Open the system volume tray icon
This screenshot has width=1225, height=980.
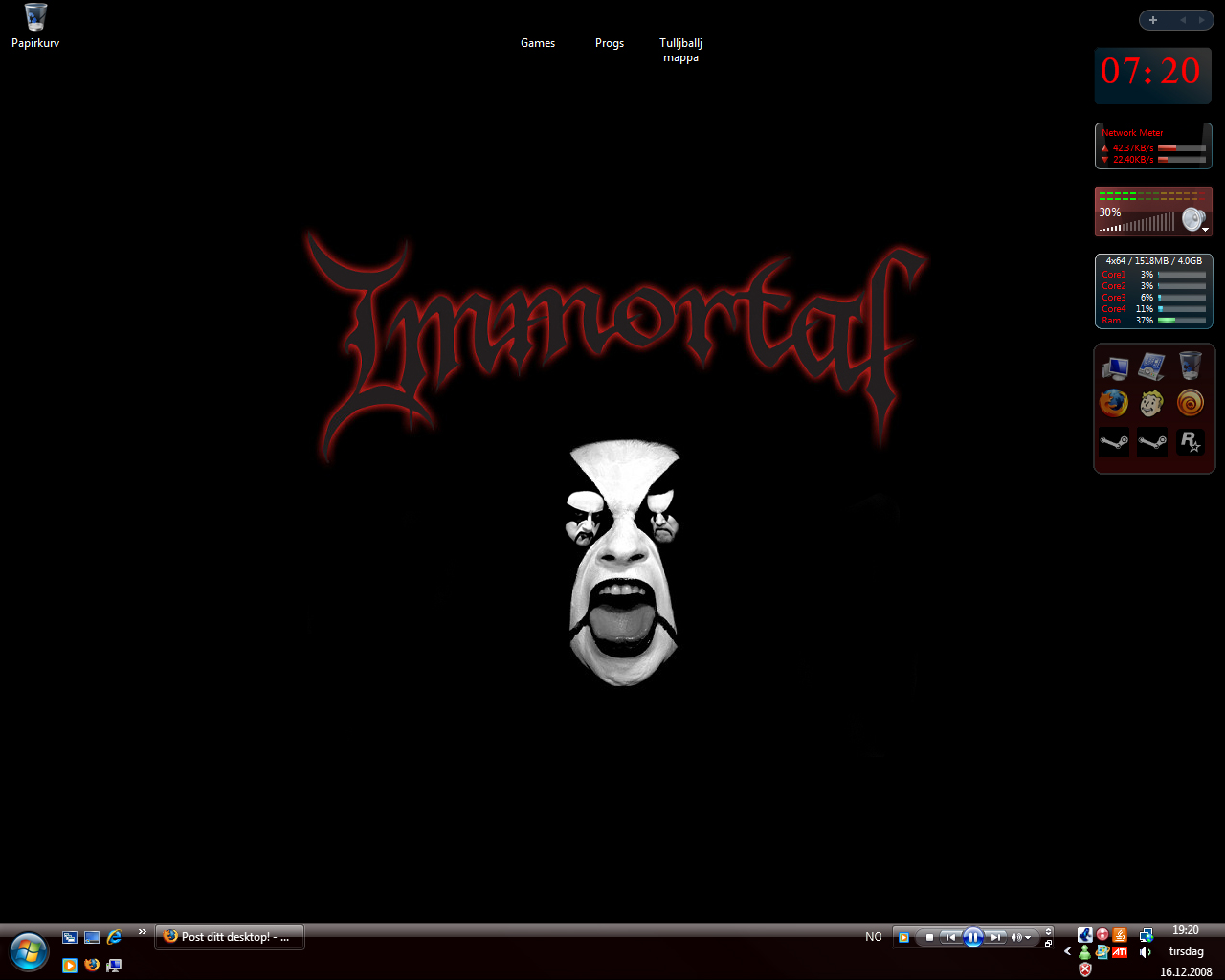pyautogui.click(x=1146, y=952)
